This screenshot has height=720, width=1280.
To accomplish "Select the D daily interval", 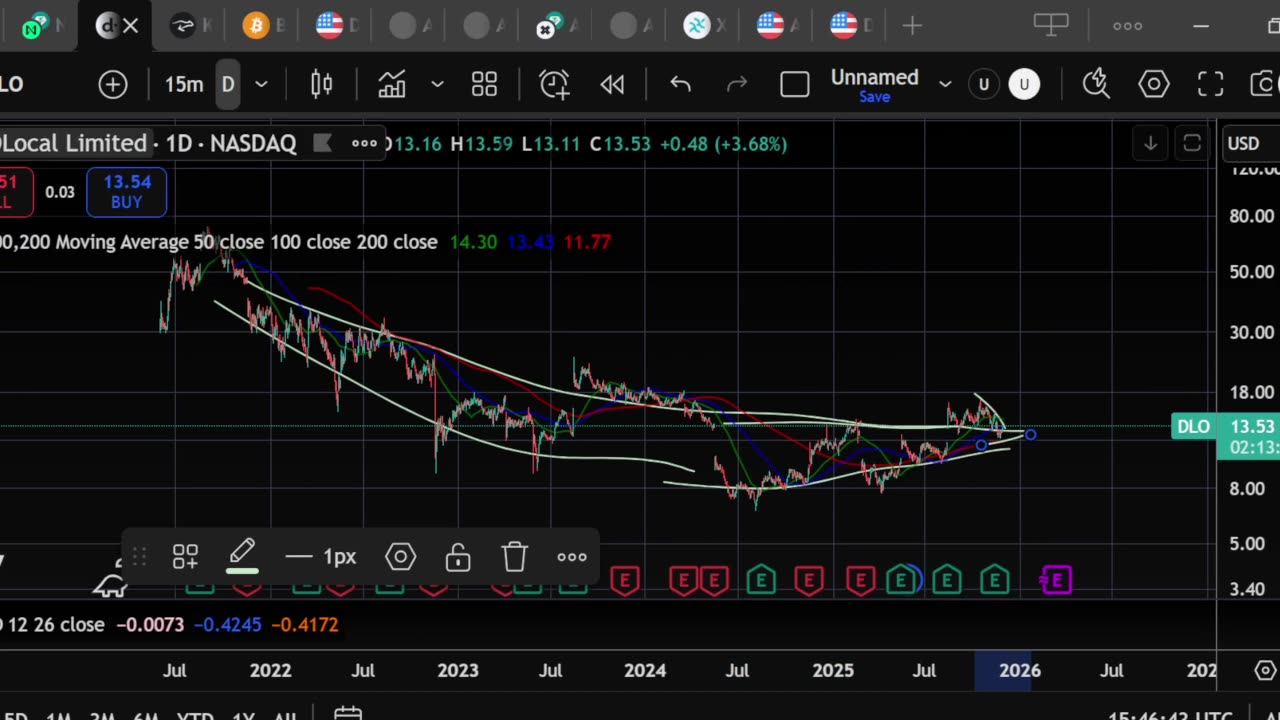I will click(228, 85).
